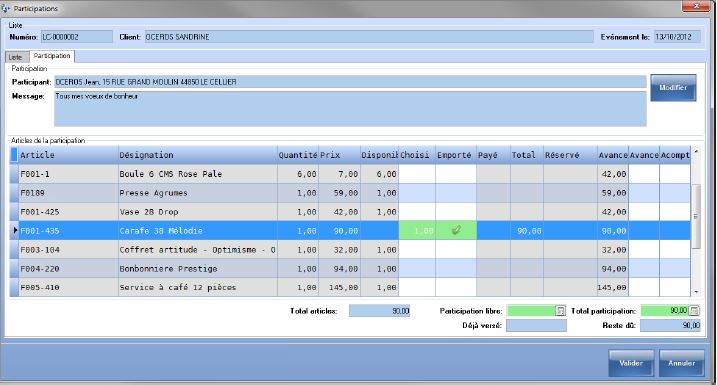This screenshot has width=717, height=385.
Task: Click the Modifier button
Action: point(673,87)
